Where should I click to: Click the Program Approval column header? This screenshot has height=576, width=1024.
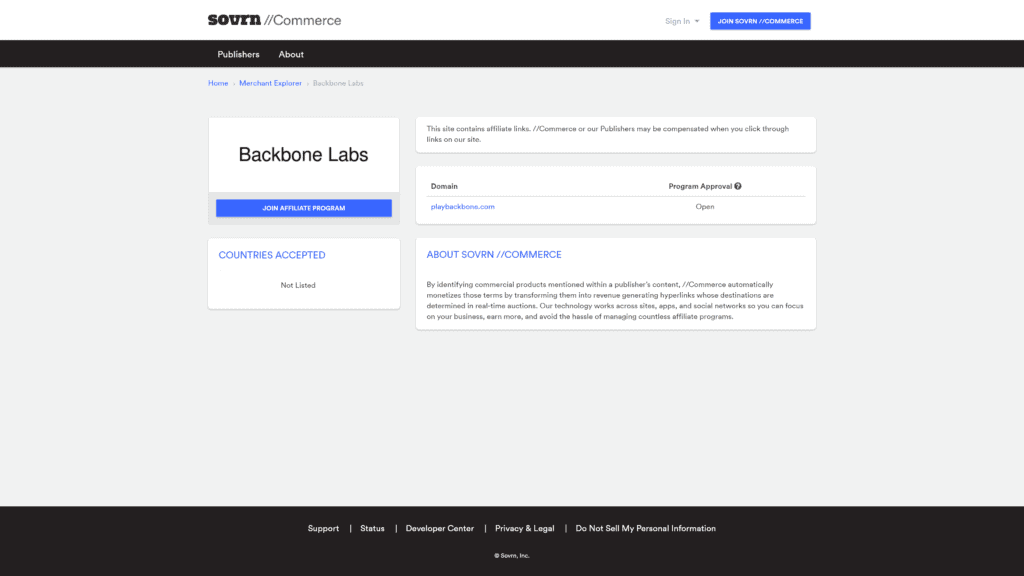[x=700, y=186]
